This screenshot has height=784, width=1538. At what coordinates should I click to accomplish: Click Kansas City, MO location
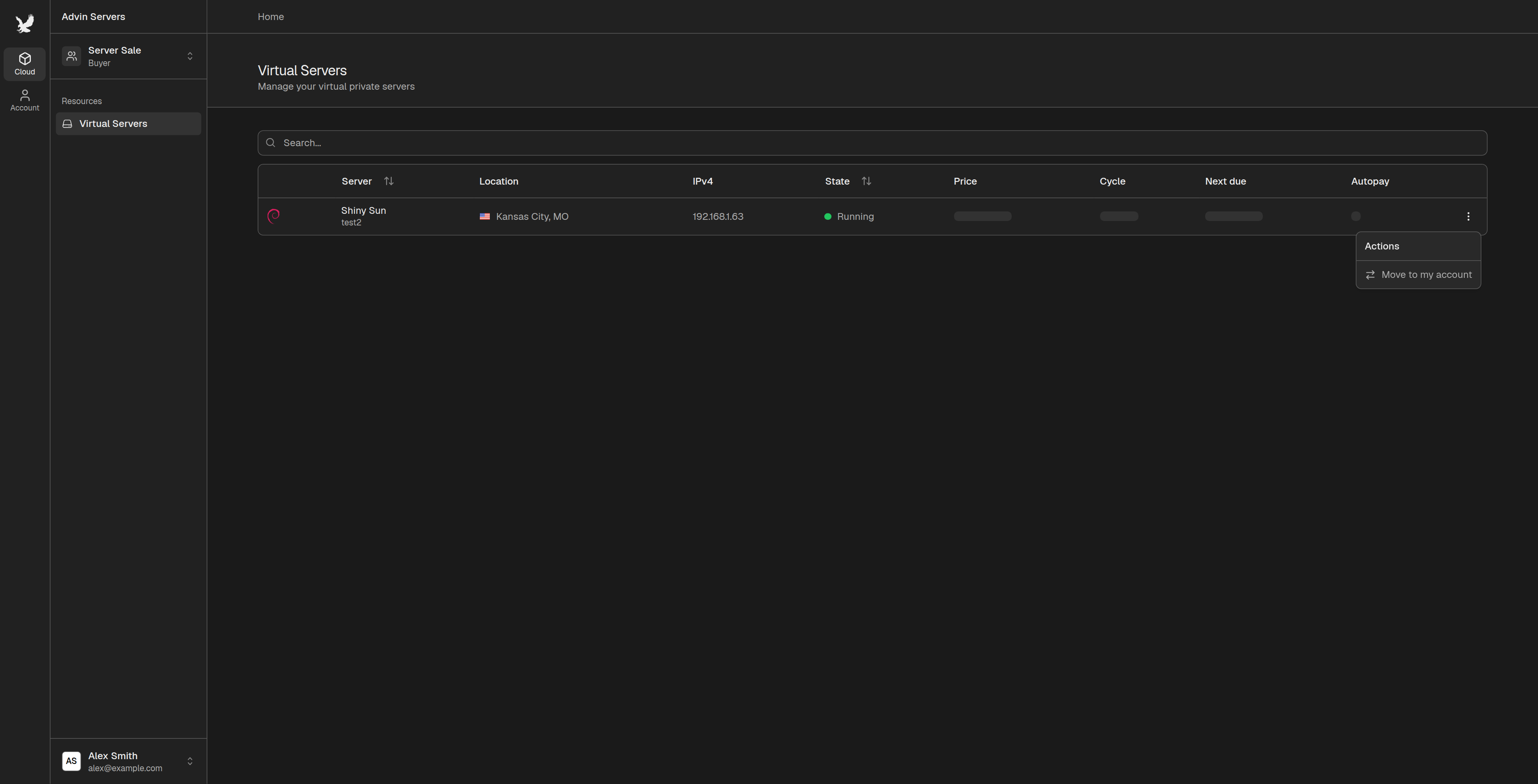pos(532,217)
